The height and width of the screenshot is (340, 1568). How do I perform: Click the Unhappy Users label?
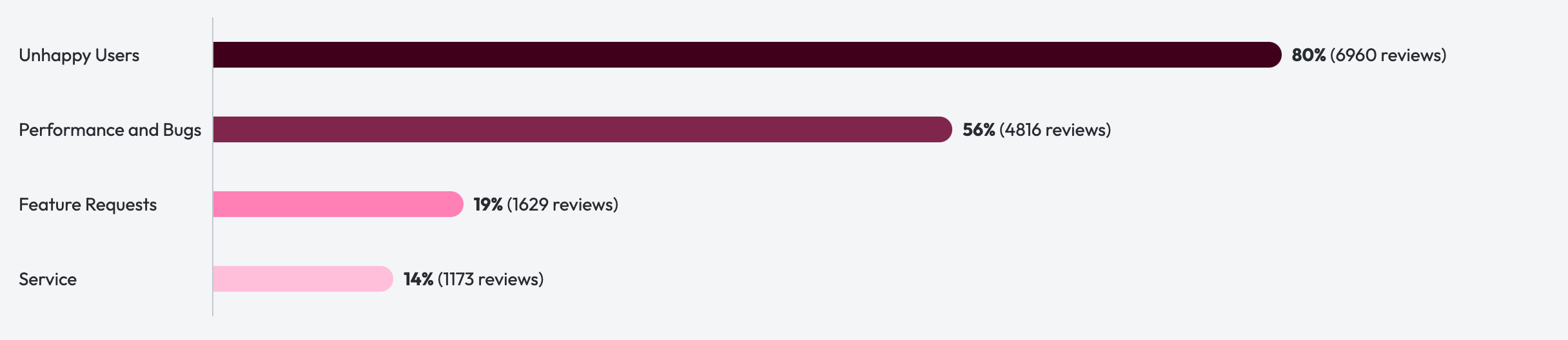pos(79,55)
